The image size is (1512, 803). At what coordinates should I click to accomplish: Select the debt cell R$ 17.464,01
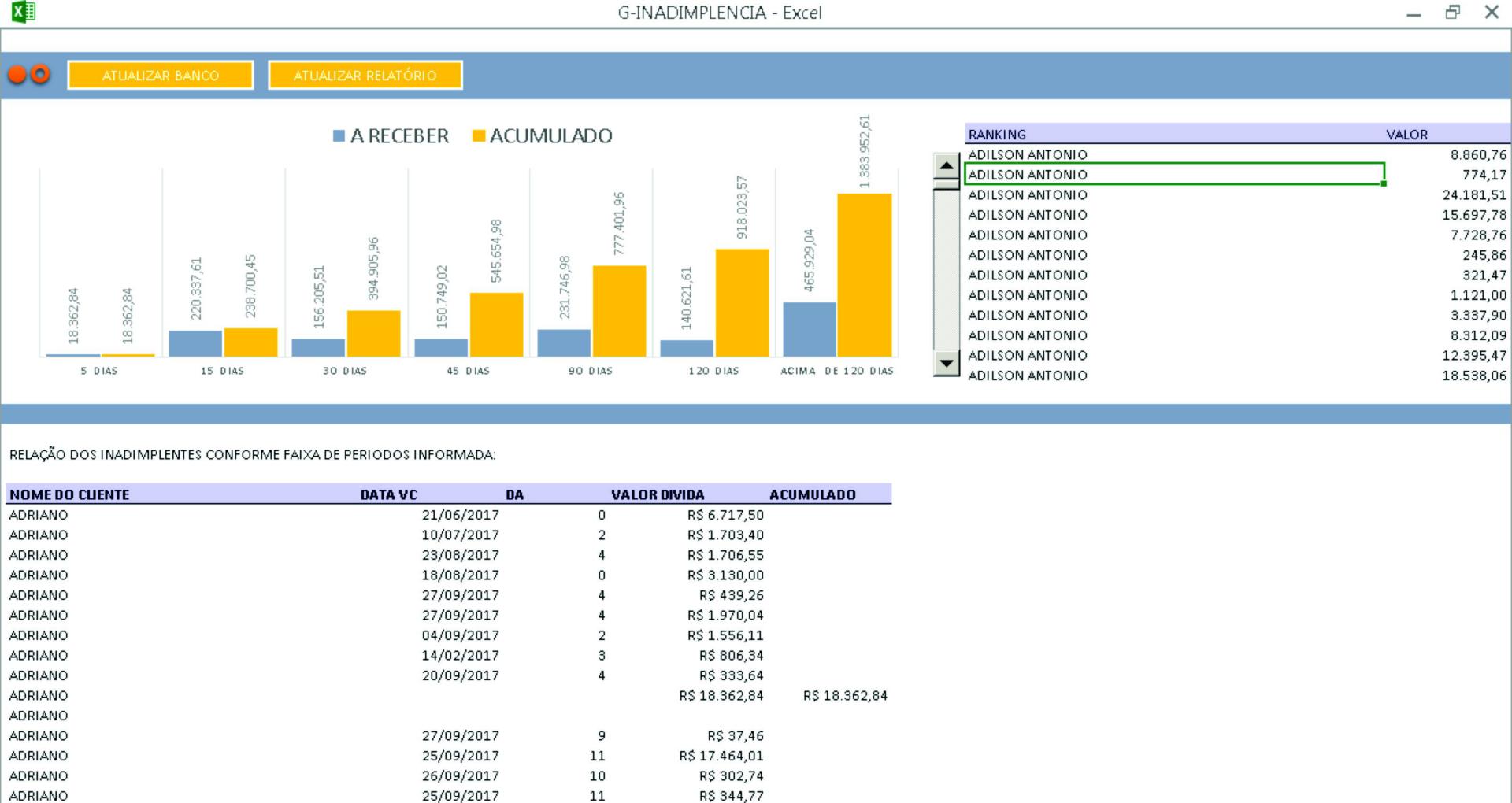721,756
